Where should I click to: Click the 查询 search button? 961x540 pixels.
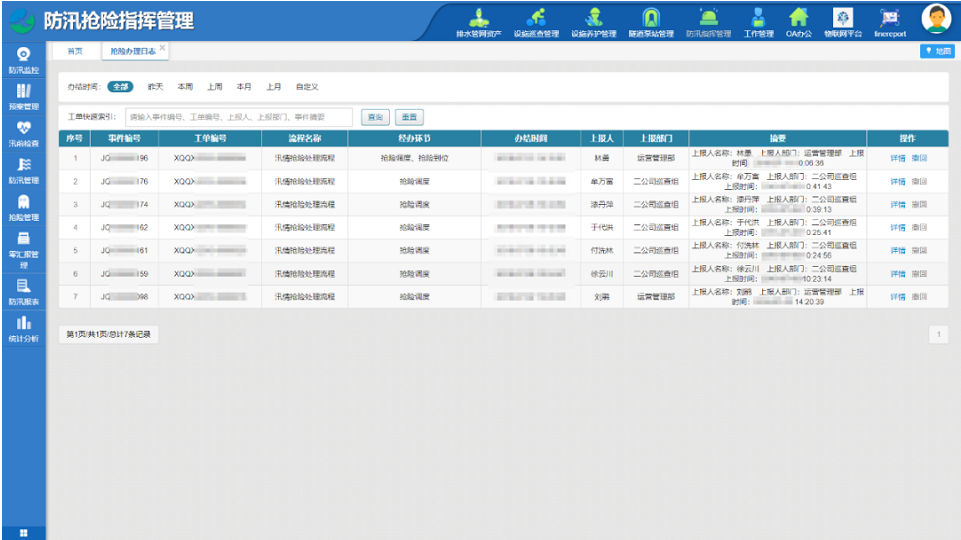pos(375,117)
